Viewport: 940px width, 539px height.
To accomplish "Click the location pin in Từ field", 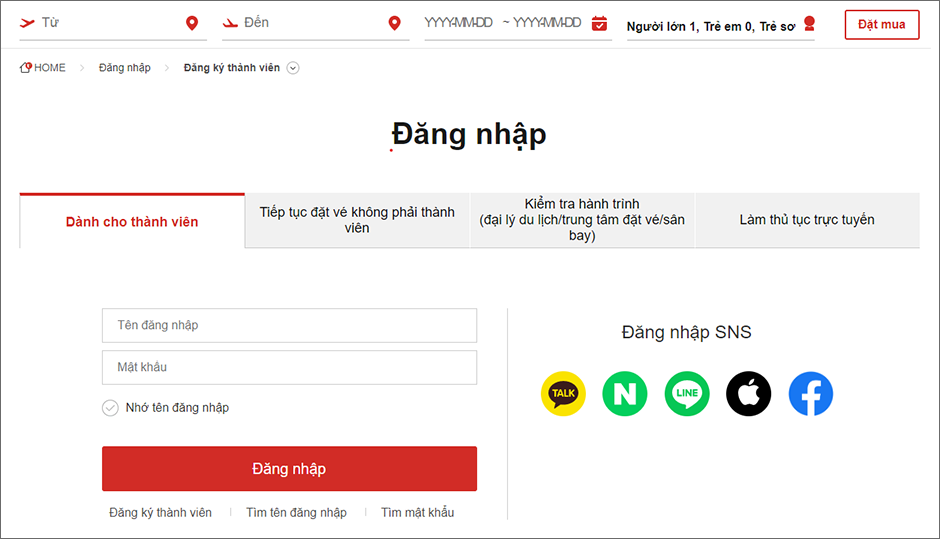I will point(192,23).
